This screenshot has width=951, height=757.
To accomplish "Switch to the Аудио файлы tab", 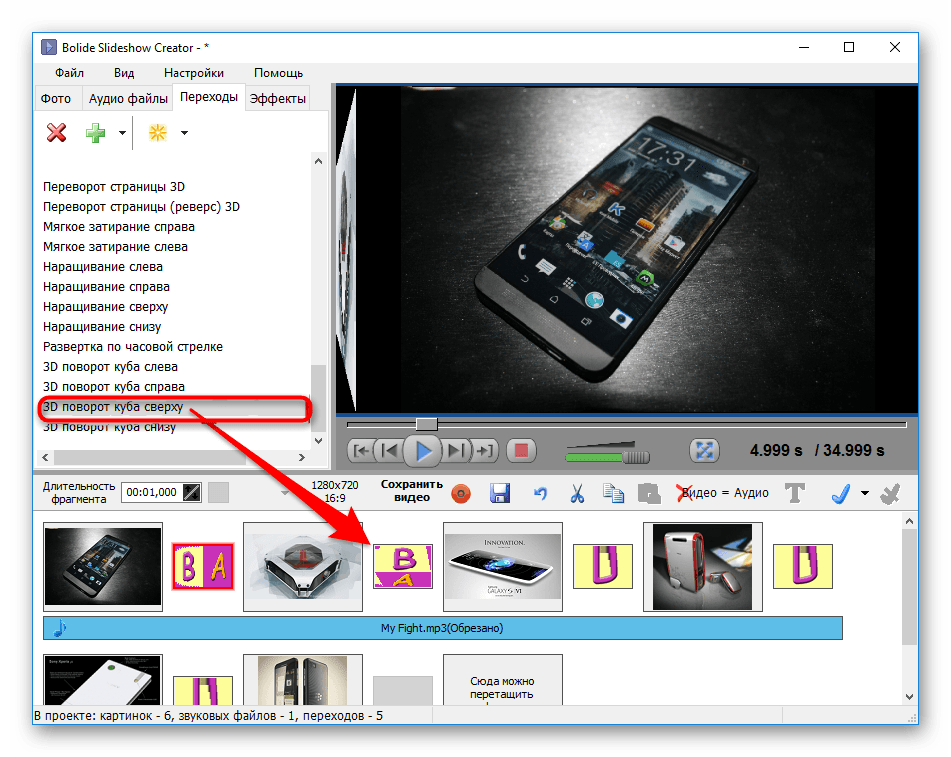I will pyautogui.click(x=128, y=98).
